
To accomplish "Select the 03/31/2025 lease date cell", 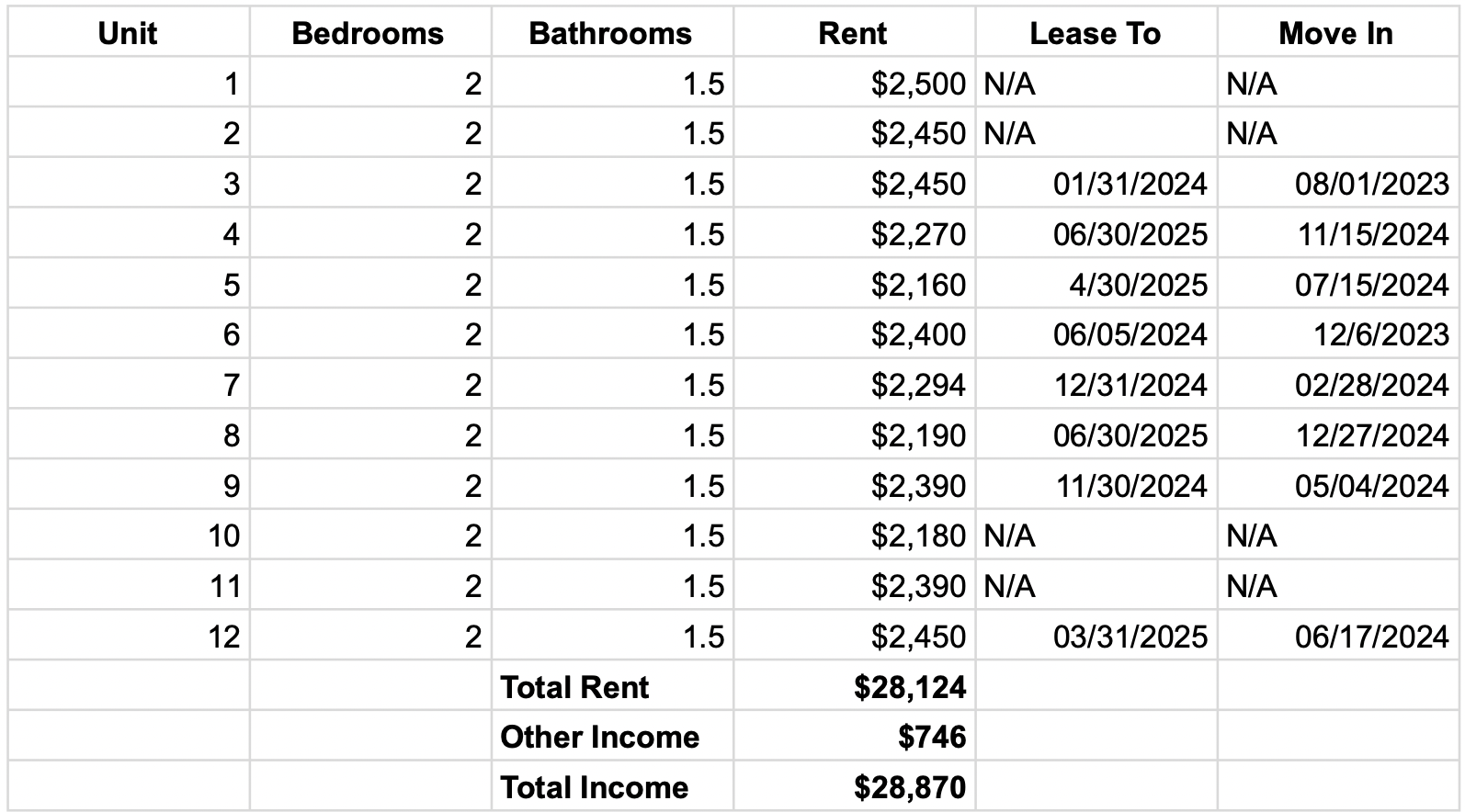I will pos(1130,637).
